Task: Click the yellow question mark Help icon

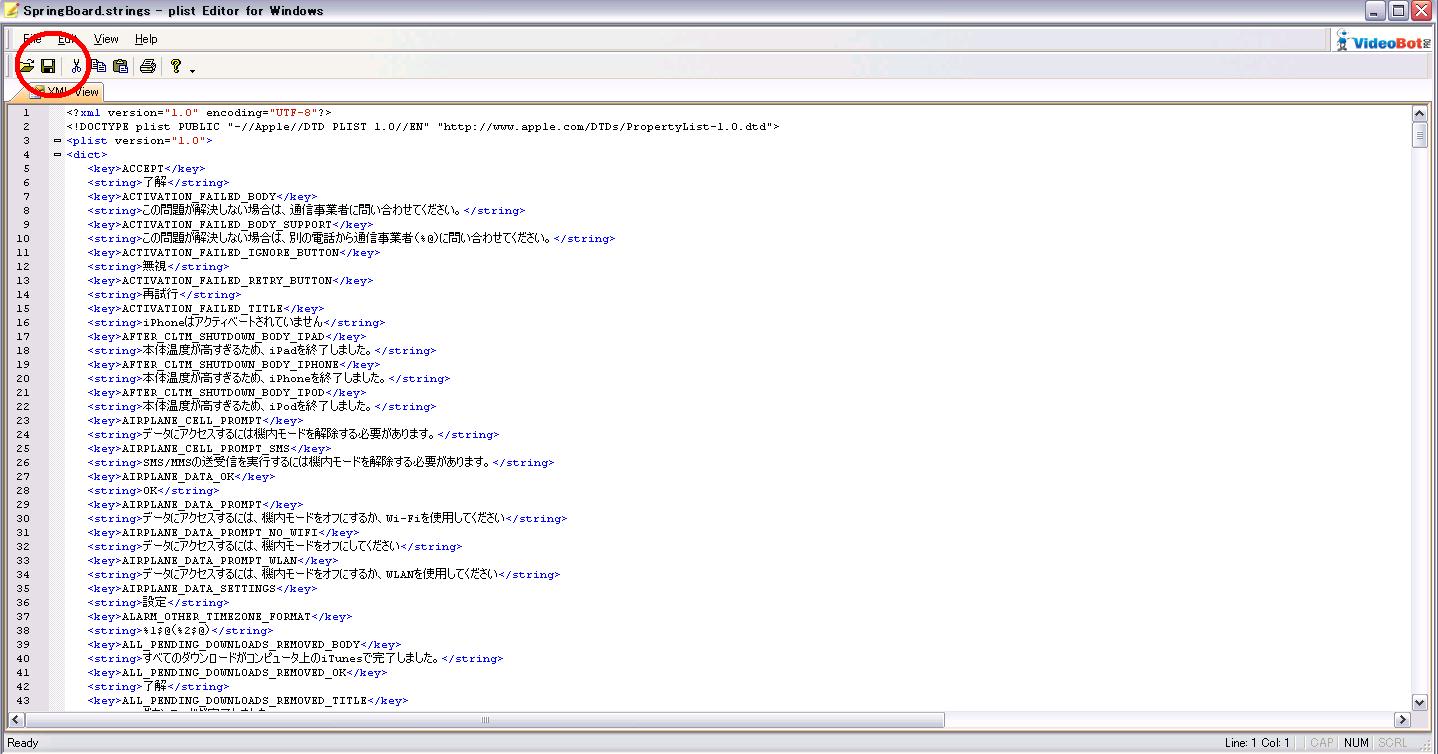Action: [176, 66]
